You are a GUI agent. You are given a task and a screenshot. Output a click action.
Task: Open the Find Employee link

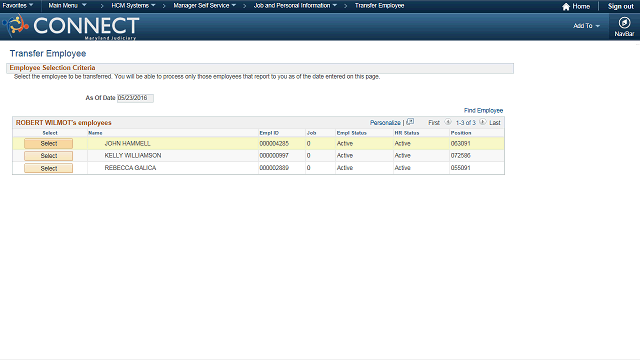pos(483,111)
